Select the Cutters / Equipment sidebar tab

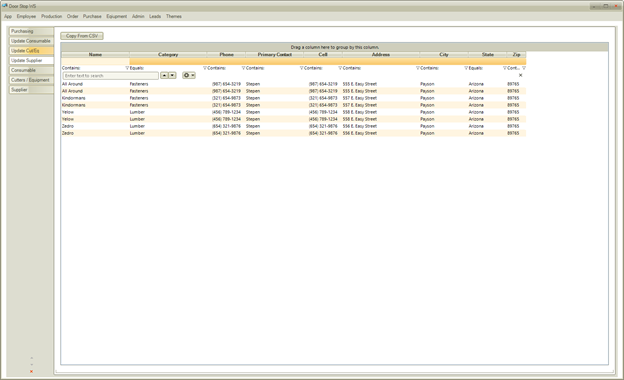[x=31, y=80]
